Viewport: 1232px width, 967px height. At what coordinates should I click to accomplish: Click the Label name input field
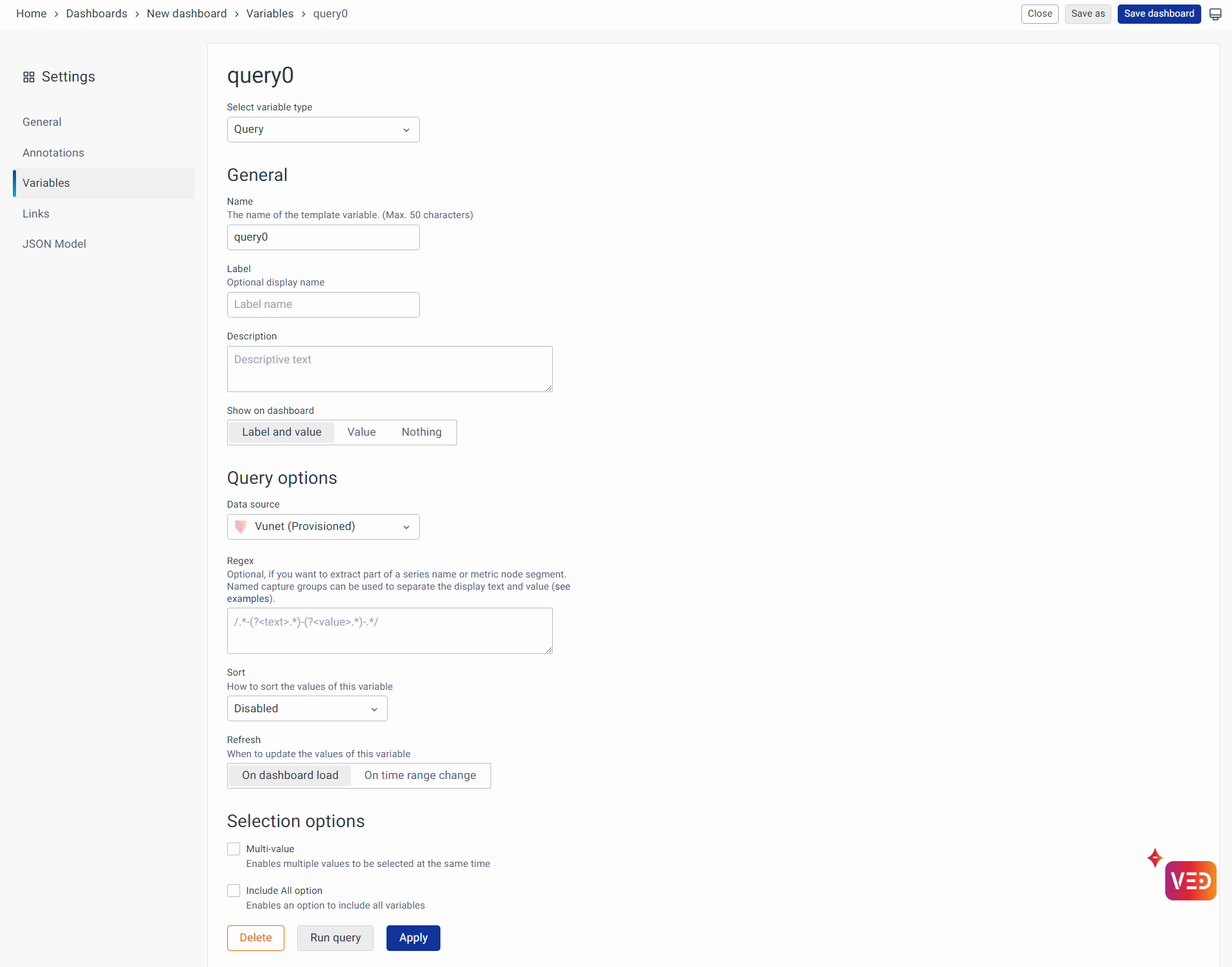(323, 305)
